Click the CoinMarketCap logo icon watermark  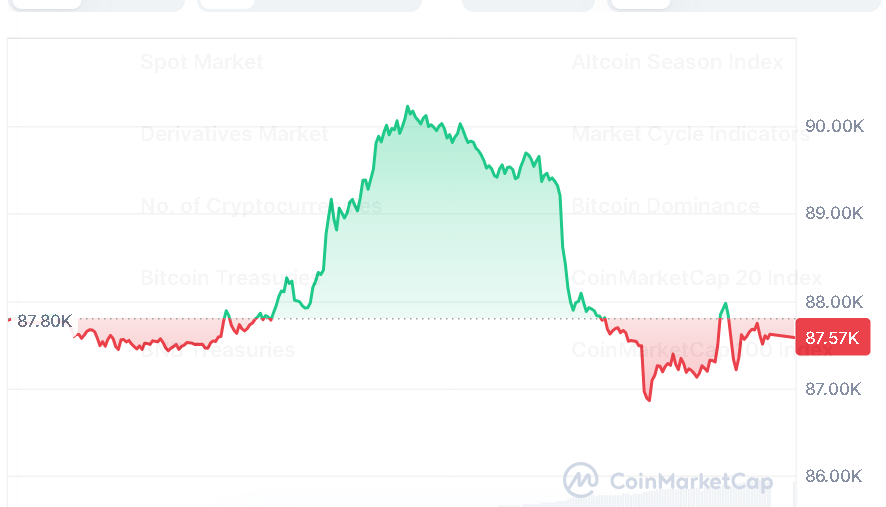point(581,481)
